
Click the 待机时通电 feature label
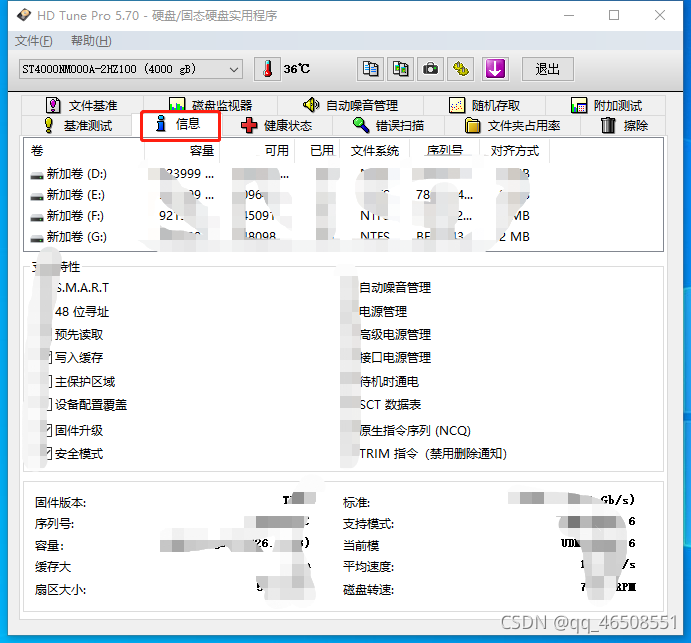click(389, 382)
